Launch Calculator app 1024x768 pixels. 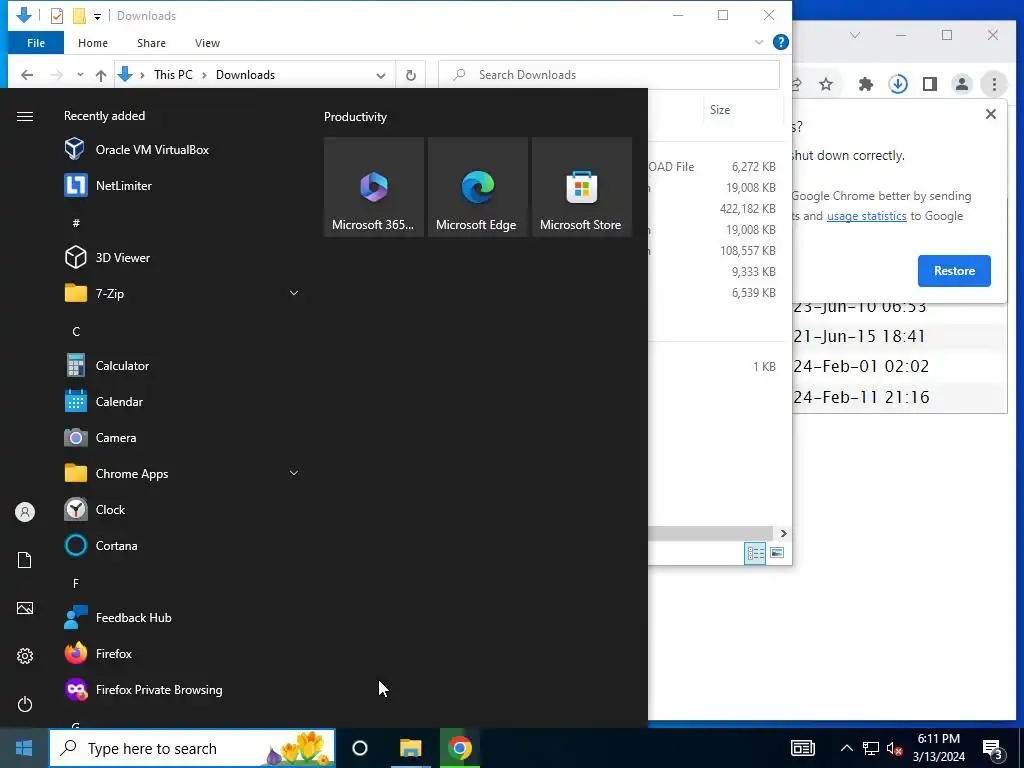point(182,366)
